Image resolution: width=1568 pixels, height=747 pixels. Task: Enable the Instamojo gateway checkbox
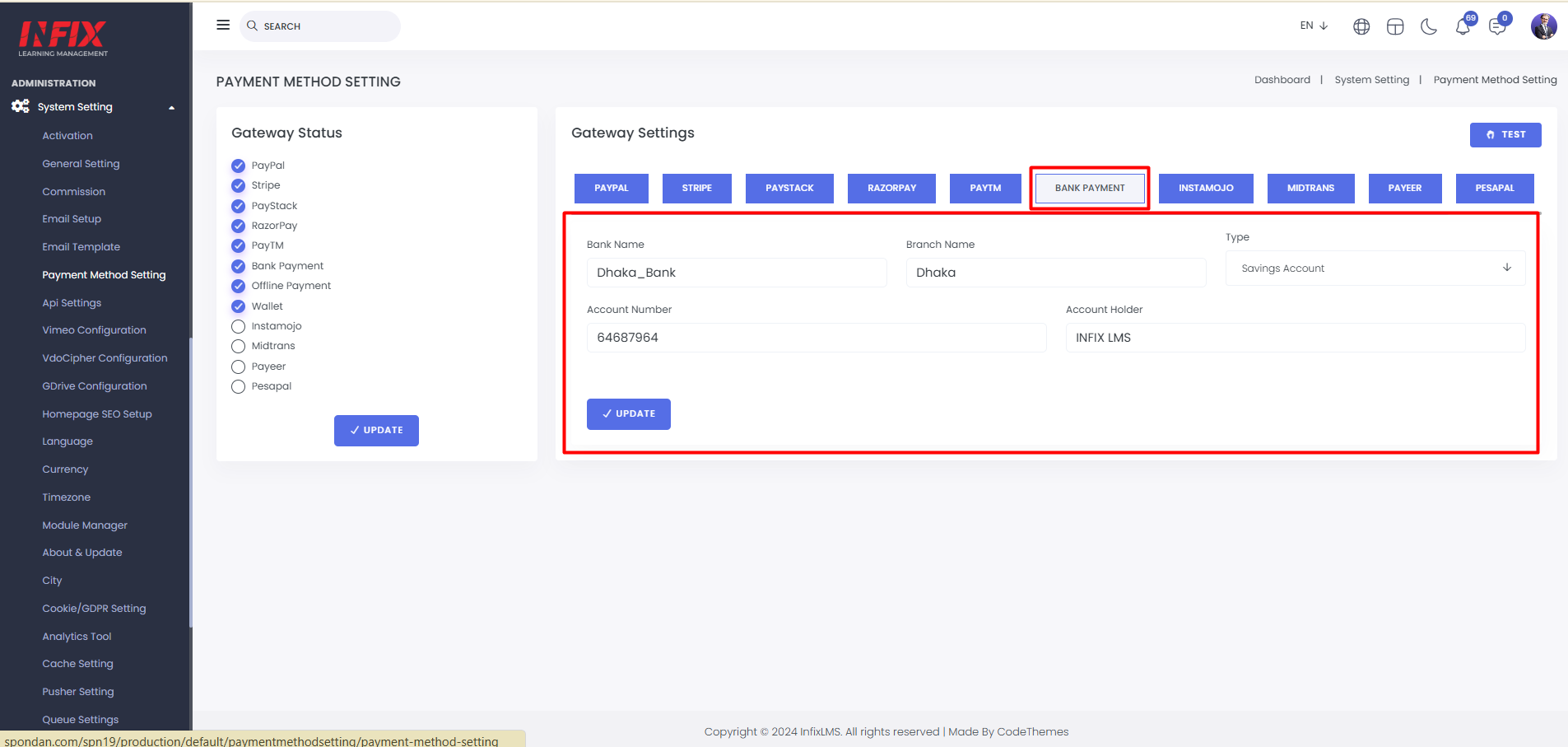point(239,326)
